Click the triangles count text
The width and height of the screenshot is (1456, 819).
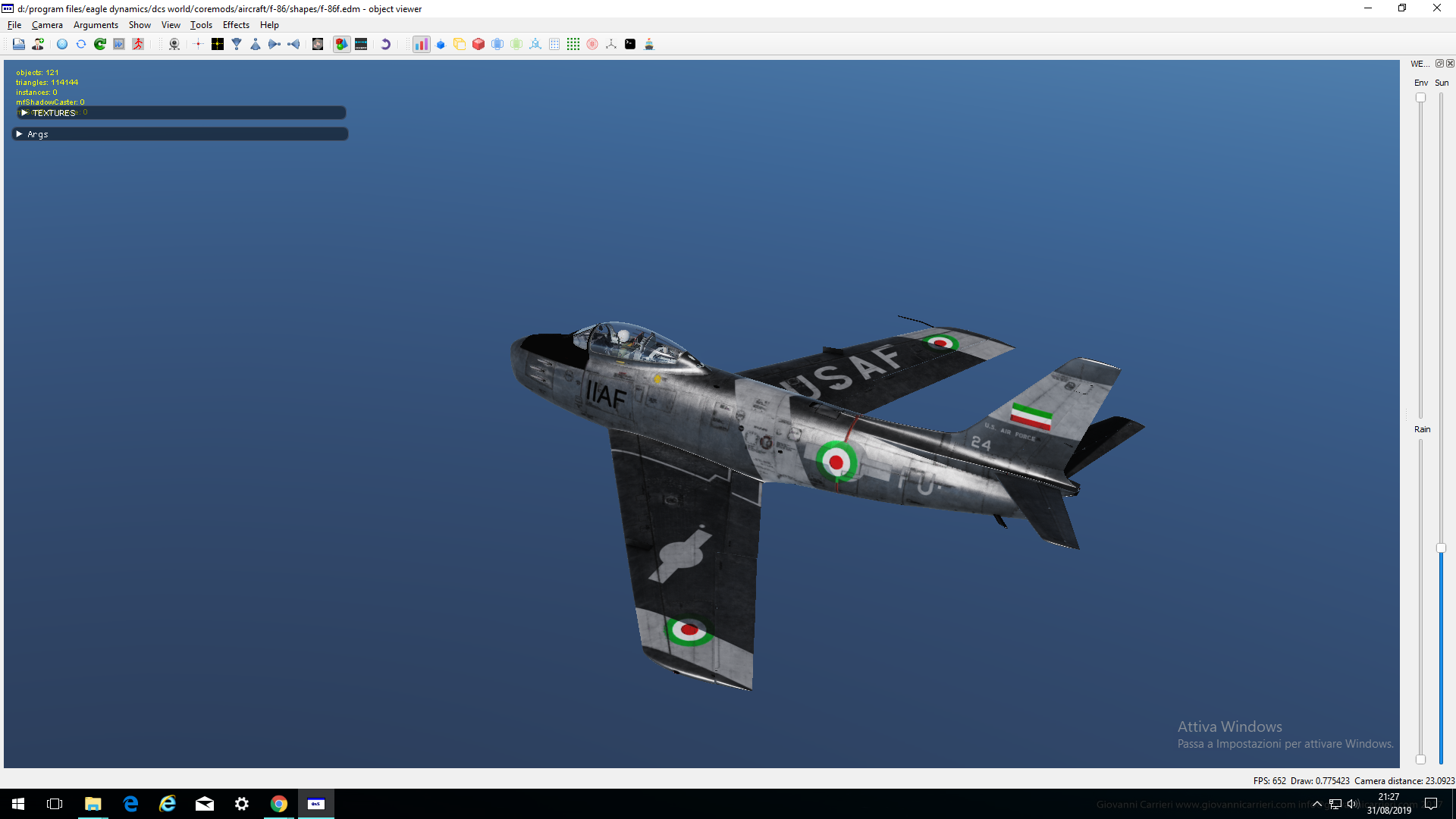click(x=47, y=83)
